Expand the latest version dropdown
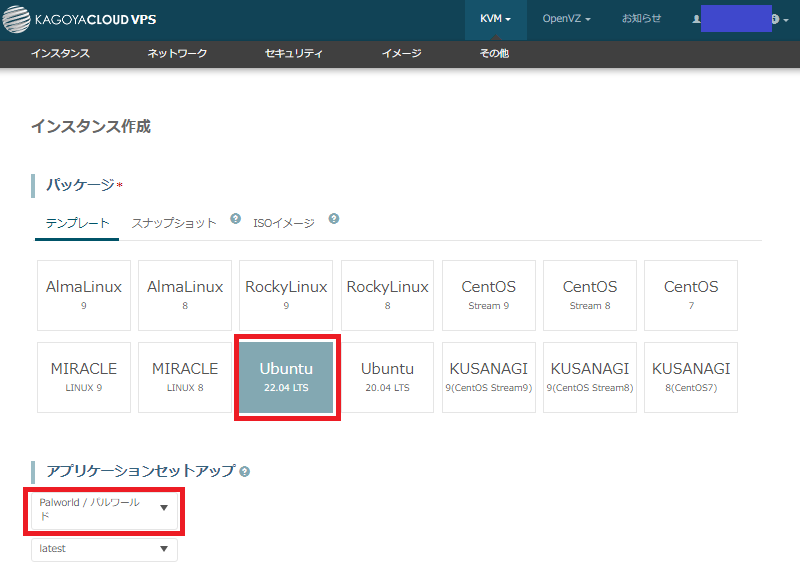The width and height of the screenshot is (800, 577). pyautogui.click(x=105, y=549)
